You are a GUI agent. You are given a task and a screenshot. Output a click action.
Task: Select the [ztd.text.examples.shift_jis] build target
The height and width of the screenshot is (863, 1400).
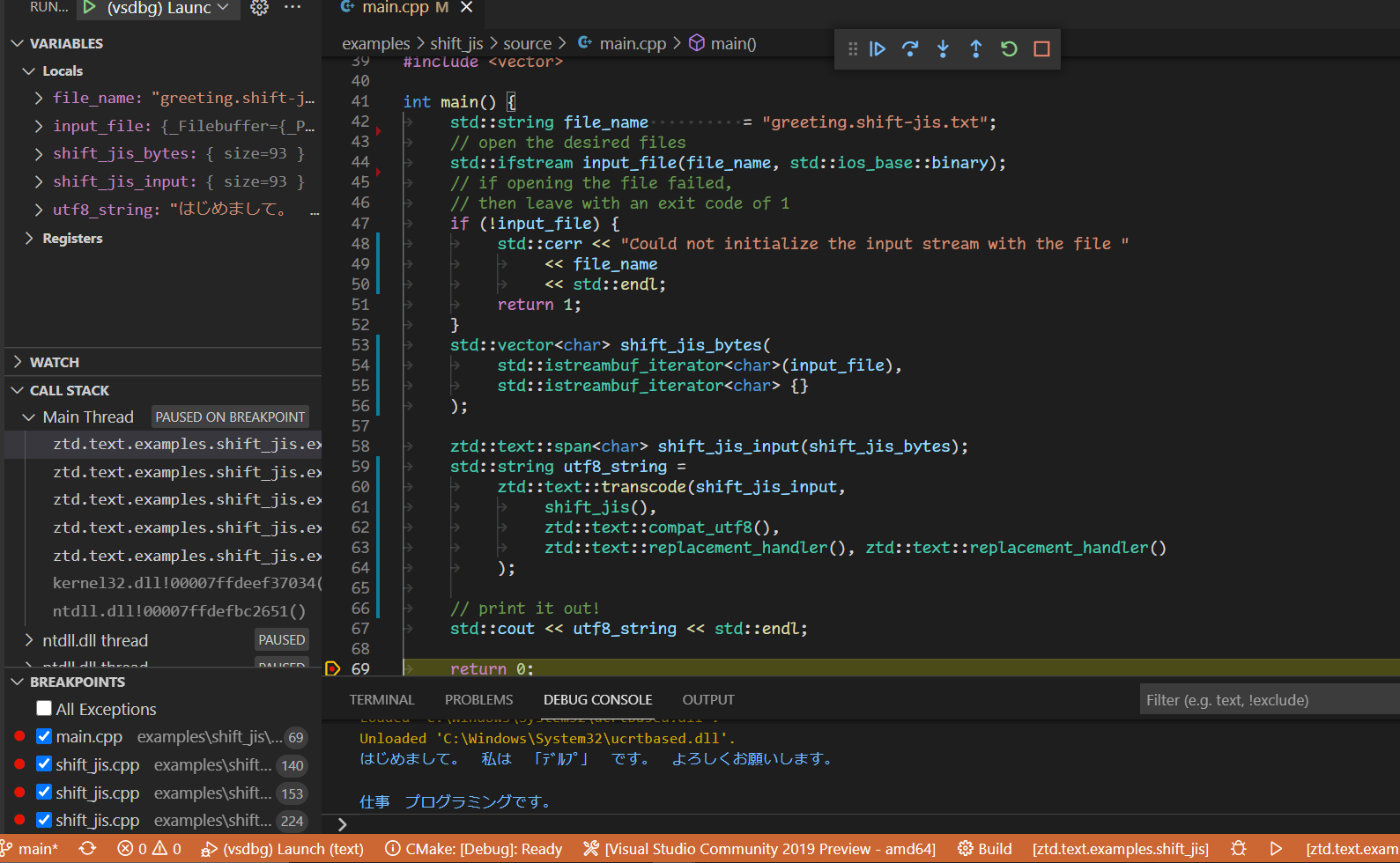(1121, 849)
